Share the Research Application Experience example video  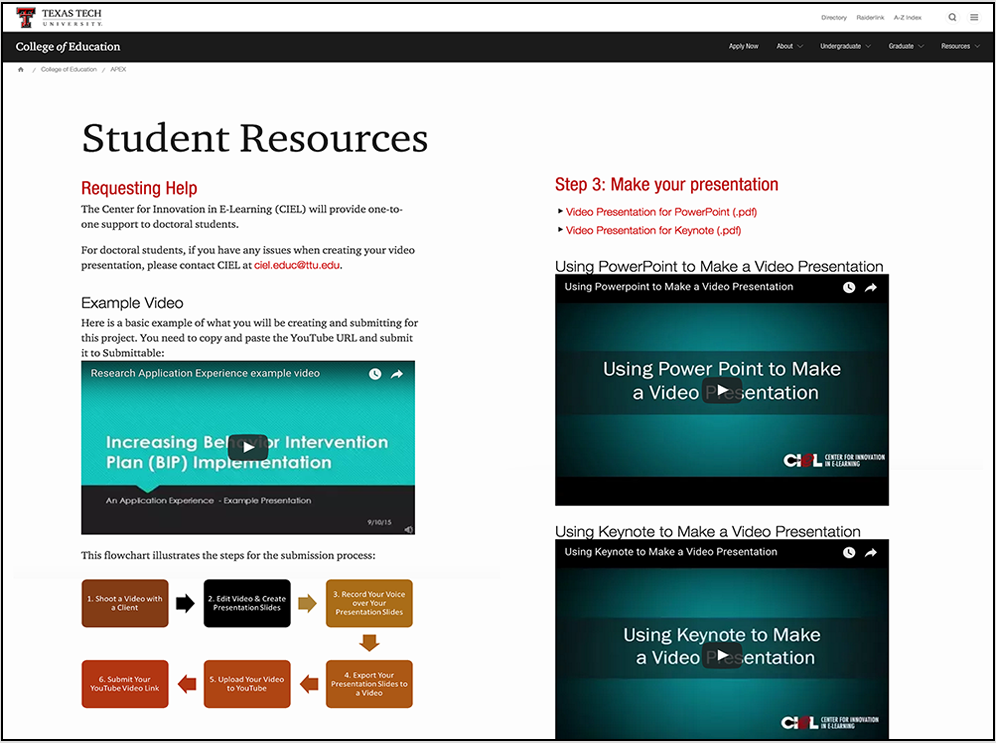coord(397,374)
